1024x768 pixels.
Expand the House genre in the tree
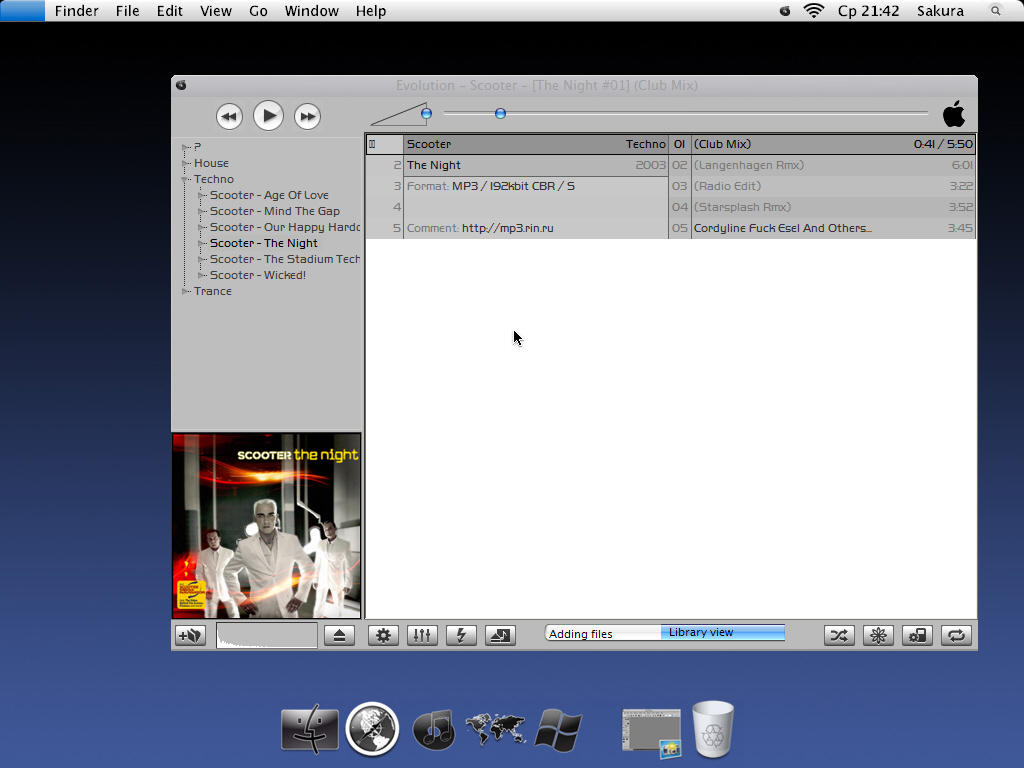click(x=185, y=163)
